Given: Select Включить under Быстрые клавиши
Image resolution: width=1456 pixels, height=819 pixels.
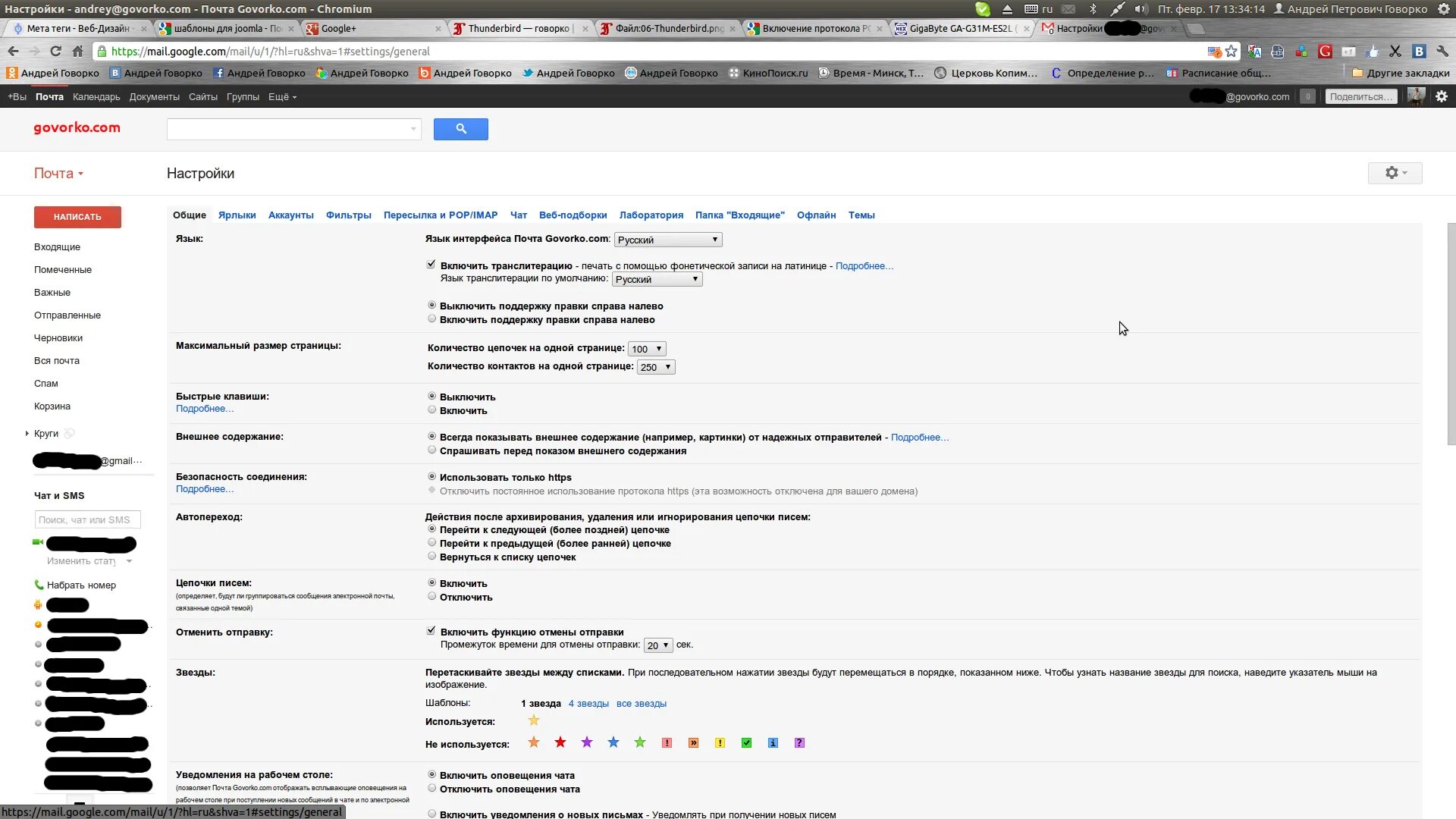Looking at the screenshot, I should click(432, 409).
